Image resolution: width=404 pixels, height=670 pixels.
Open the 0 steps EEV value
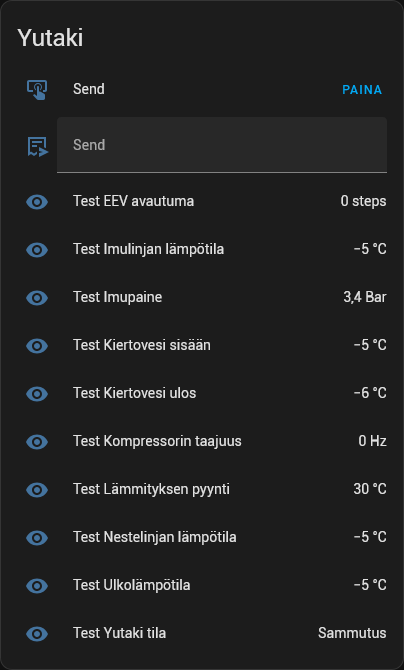pos(364,201)
